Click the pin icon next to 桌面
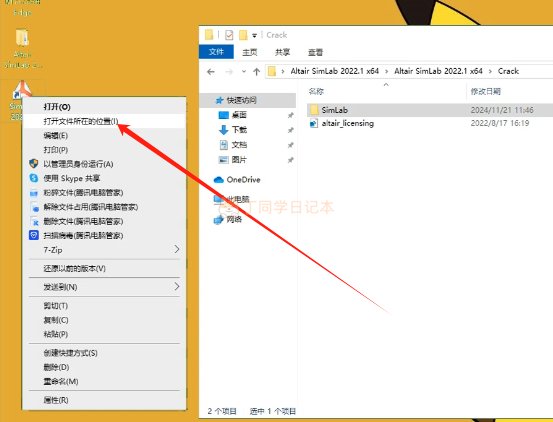This screenshot has height=422, width=553. [x=291, y=115]
